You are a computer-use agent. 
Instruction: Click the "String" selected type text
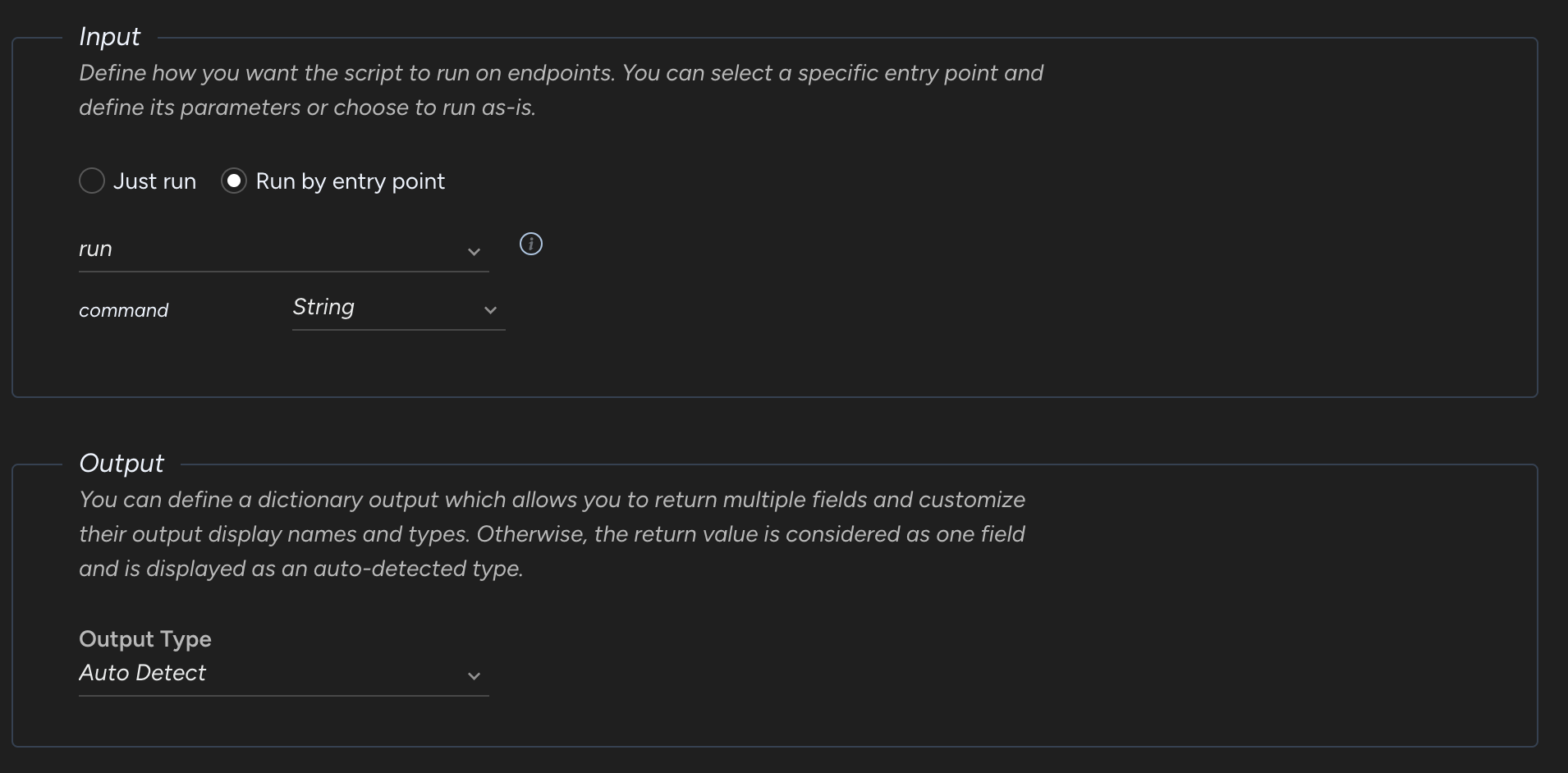[x=323, y=307]
